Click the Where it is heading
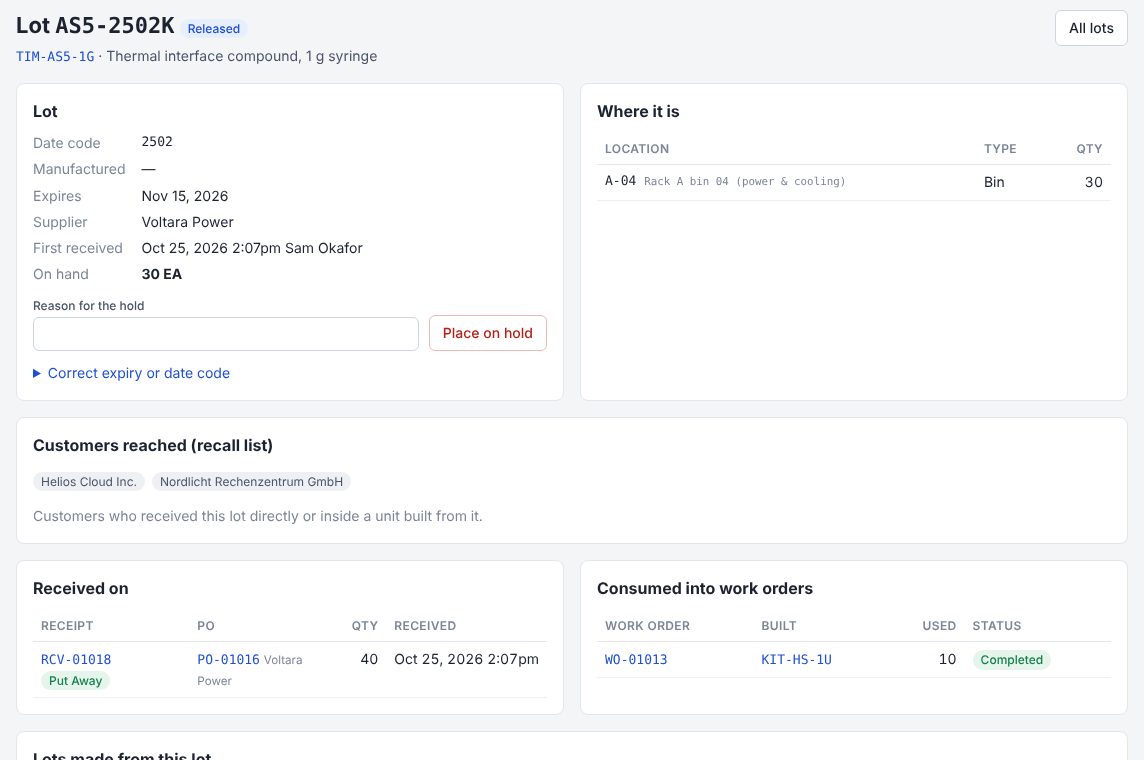 pyautogui.click(x=638, y=112)
